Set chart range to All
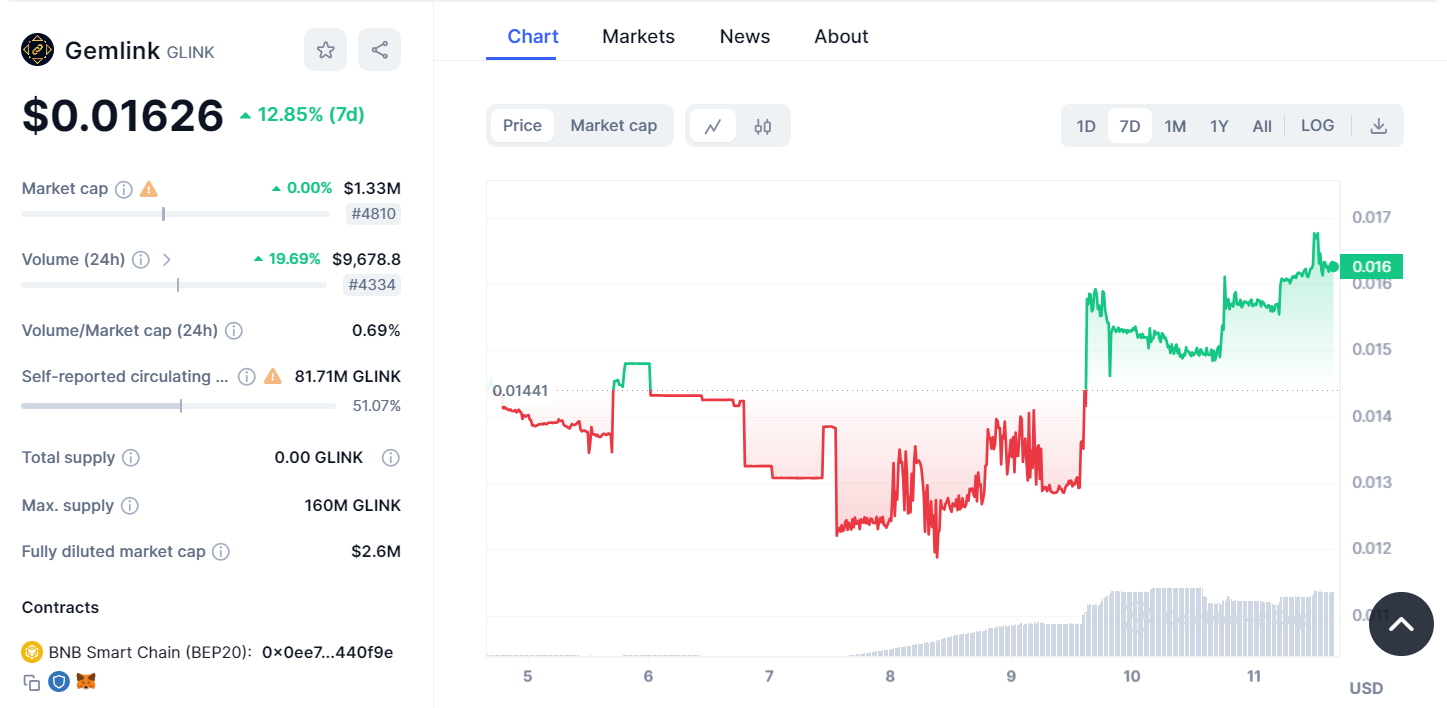 coord(1262,126)
